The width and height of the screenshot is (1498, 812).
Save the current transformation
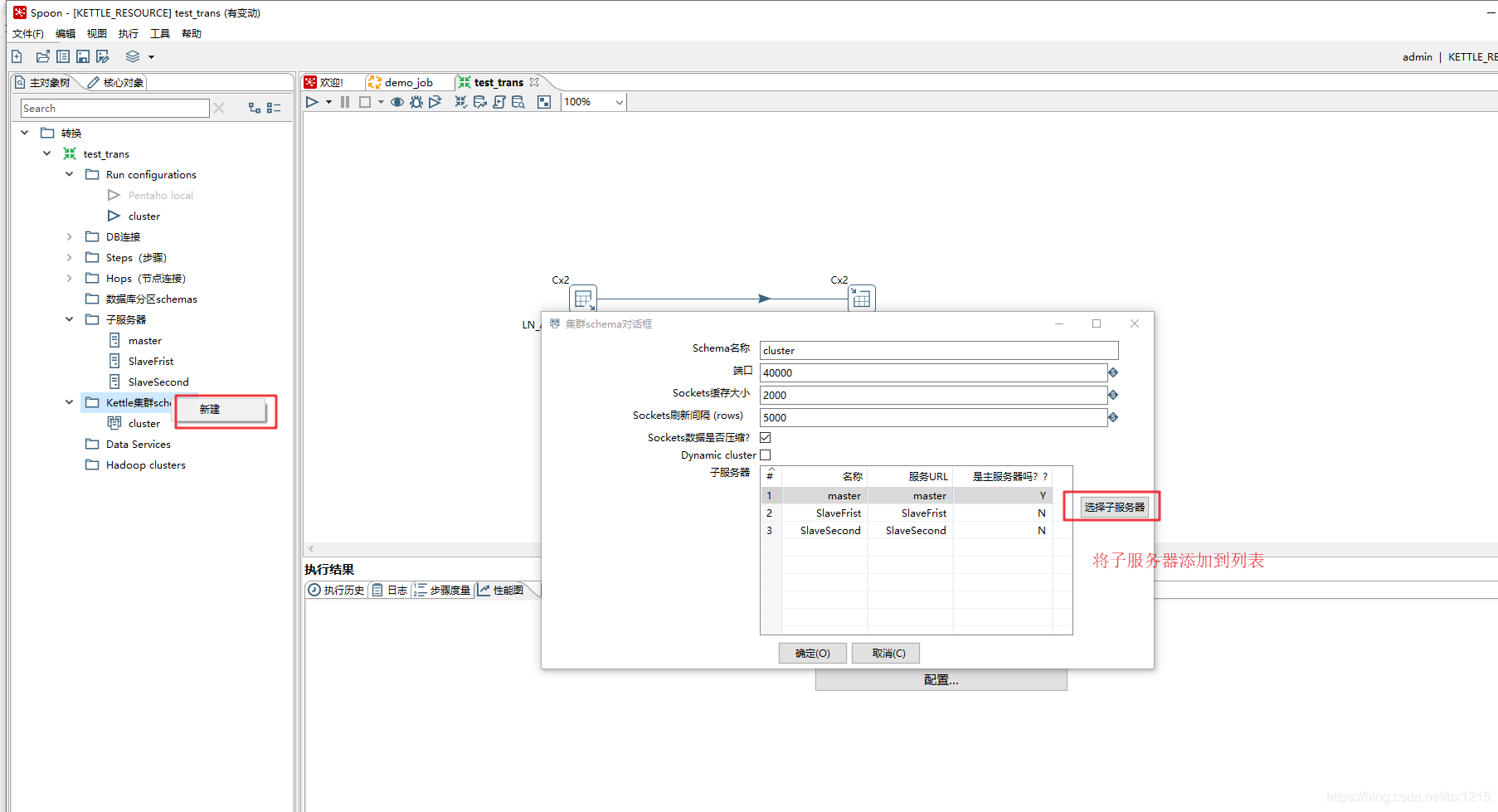click(x=83, y=56)
